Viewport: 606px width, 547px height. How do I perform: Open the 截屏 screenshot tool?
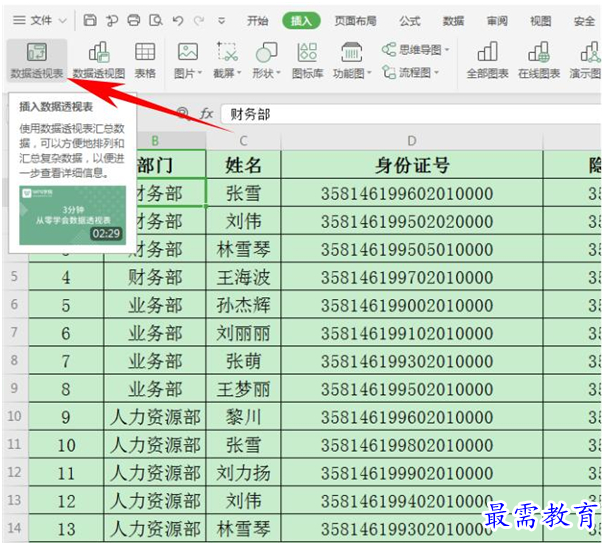click(x=227, y=60)
